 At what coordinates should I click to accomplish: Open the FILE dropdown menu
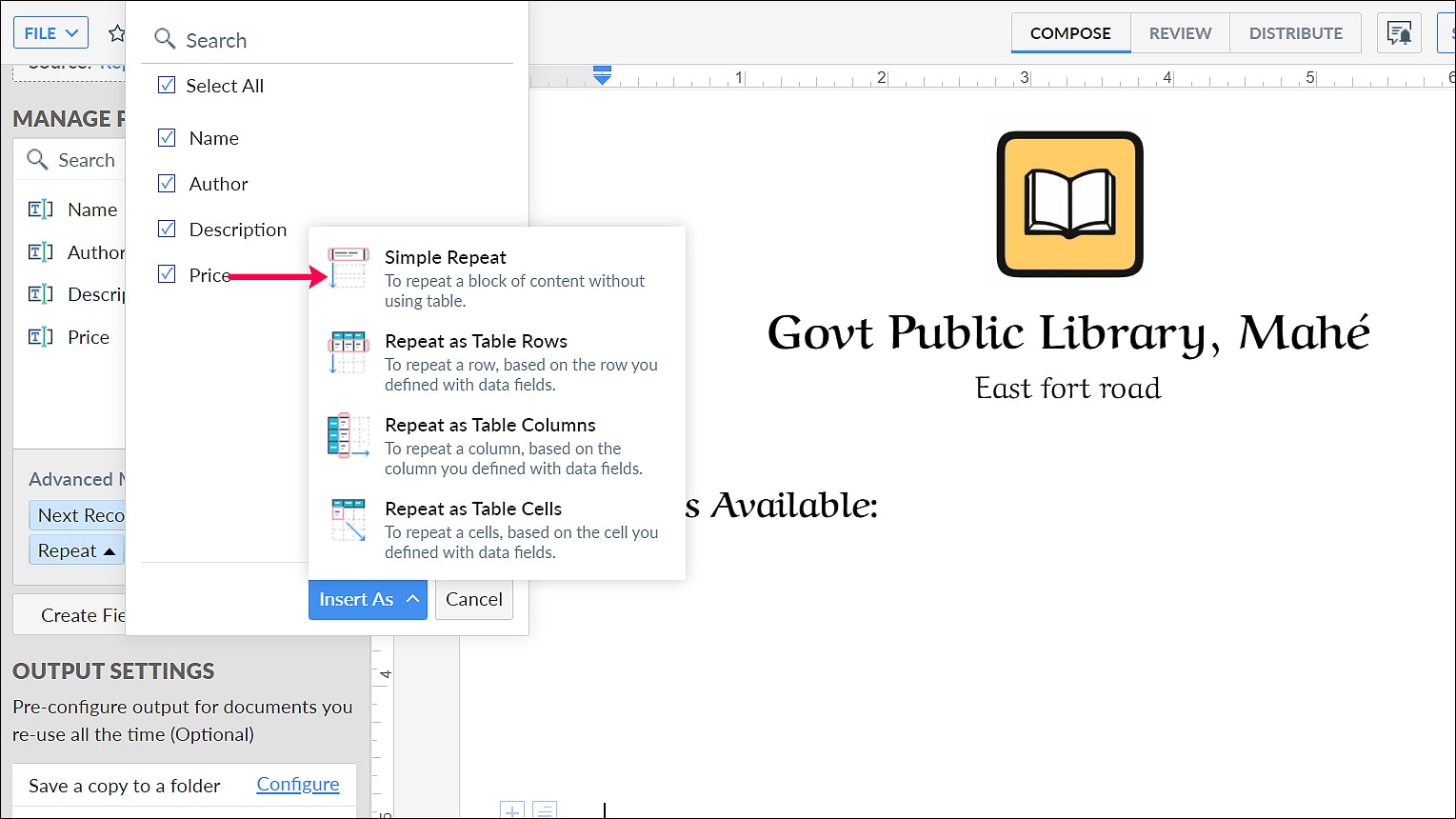(50, 32)
